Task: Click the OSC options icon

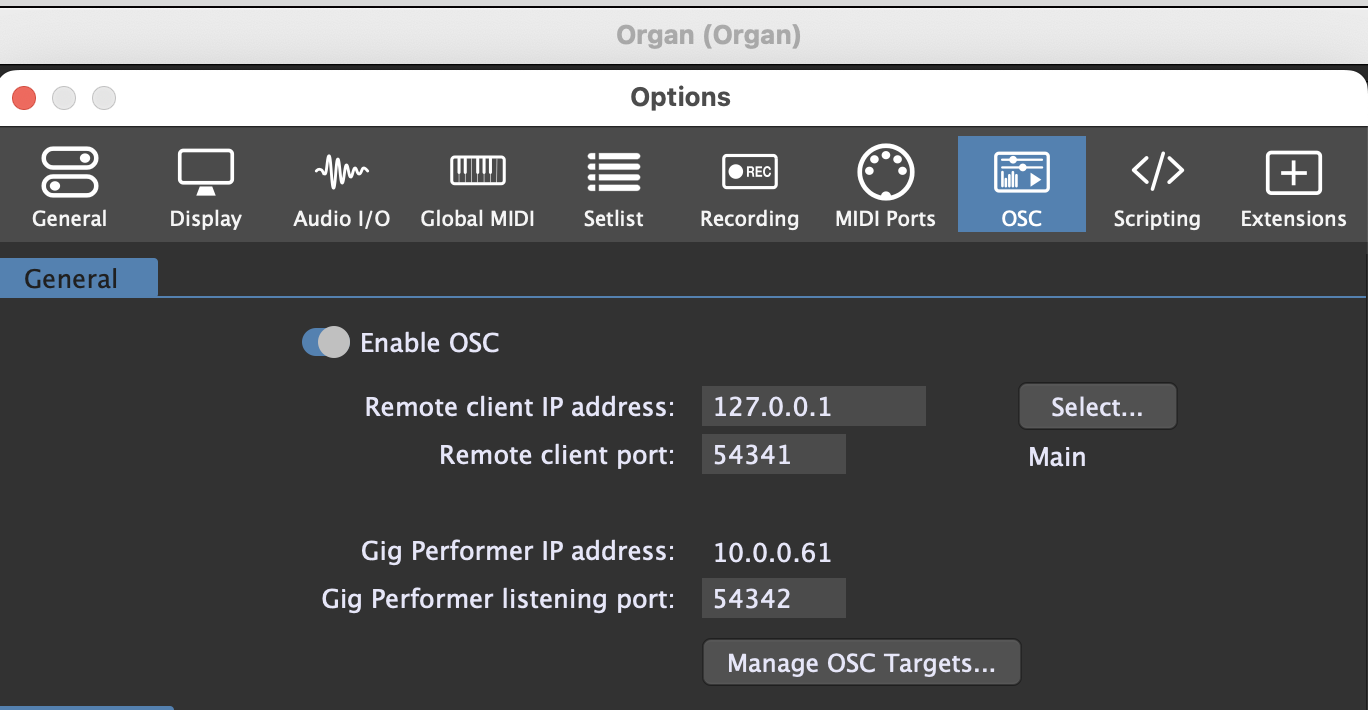Action: pyautogui.click(x=1021, y=174)
